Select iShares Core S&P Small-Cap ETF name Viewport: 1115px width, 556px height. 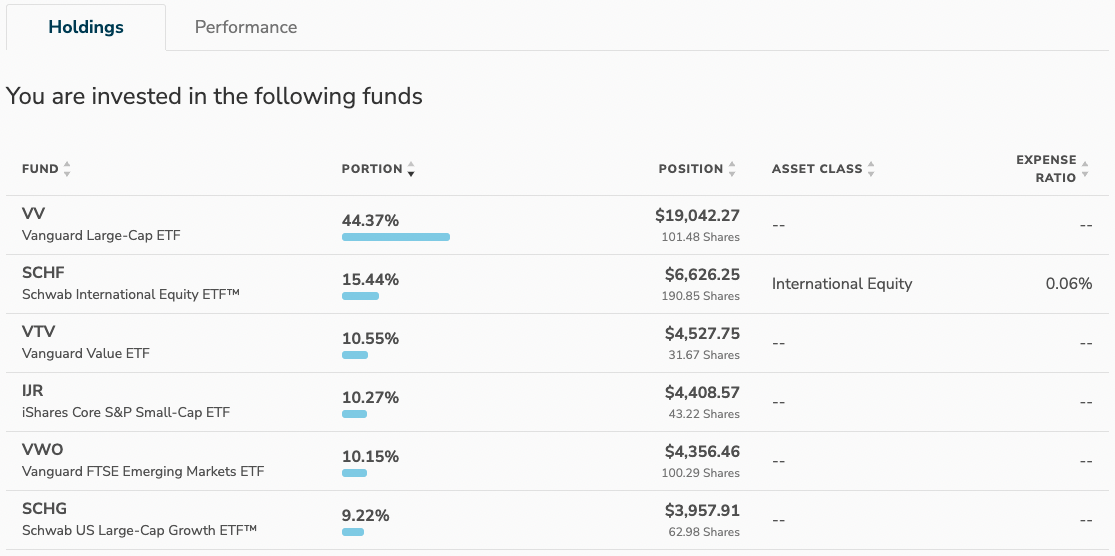[x=126, y=412]
